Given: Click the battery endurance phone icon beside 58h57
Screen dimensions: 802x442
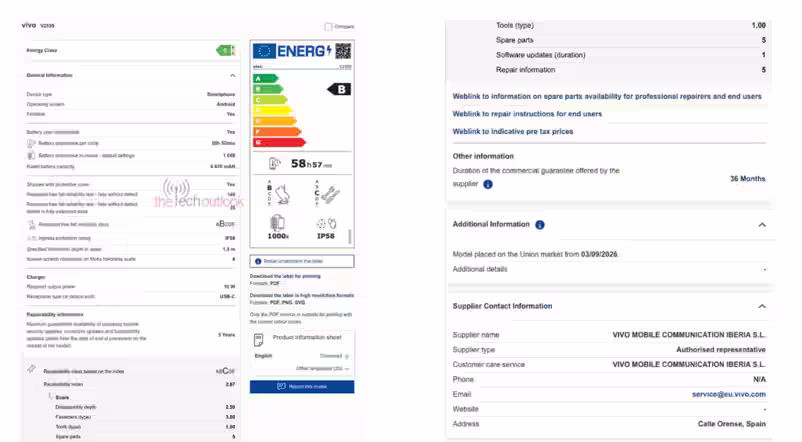Looking at the screenshot, I should pos(275,164).
